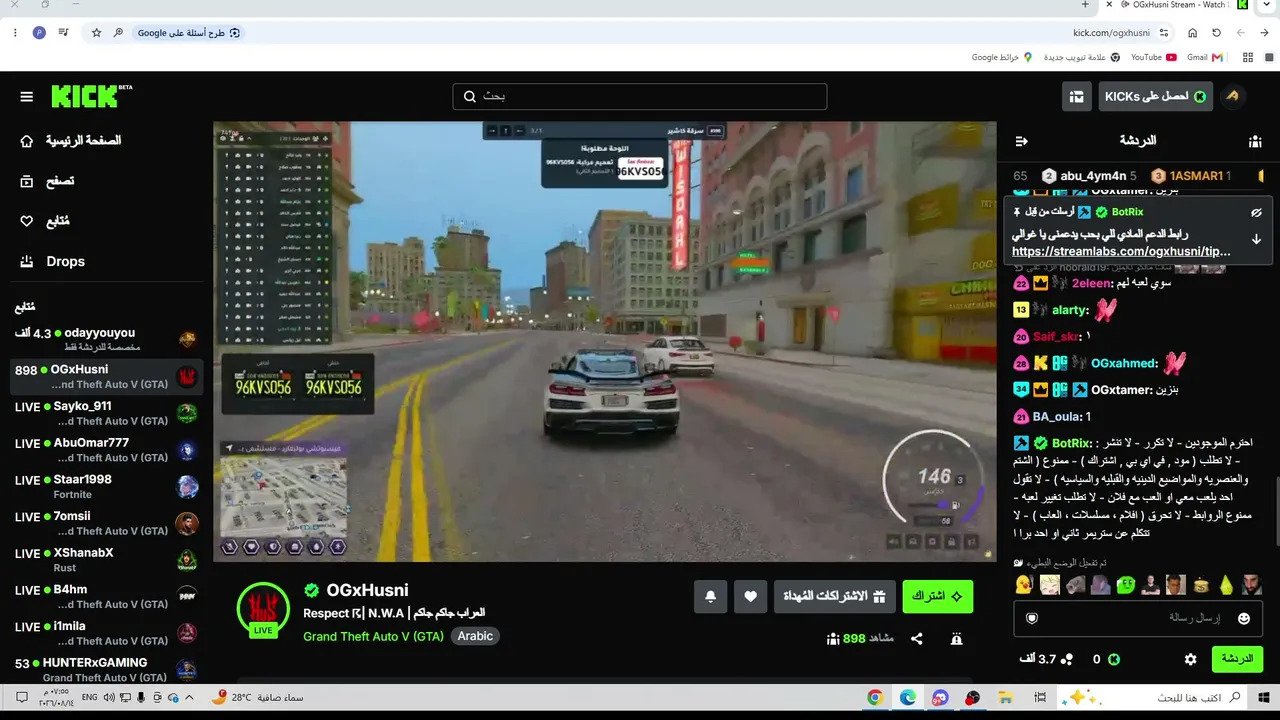Open Following (مُتابع) in the sidebar
Screen dimensions: 1280x720
[45, 221]
